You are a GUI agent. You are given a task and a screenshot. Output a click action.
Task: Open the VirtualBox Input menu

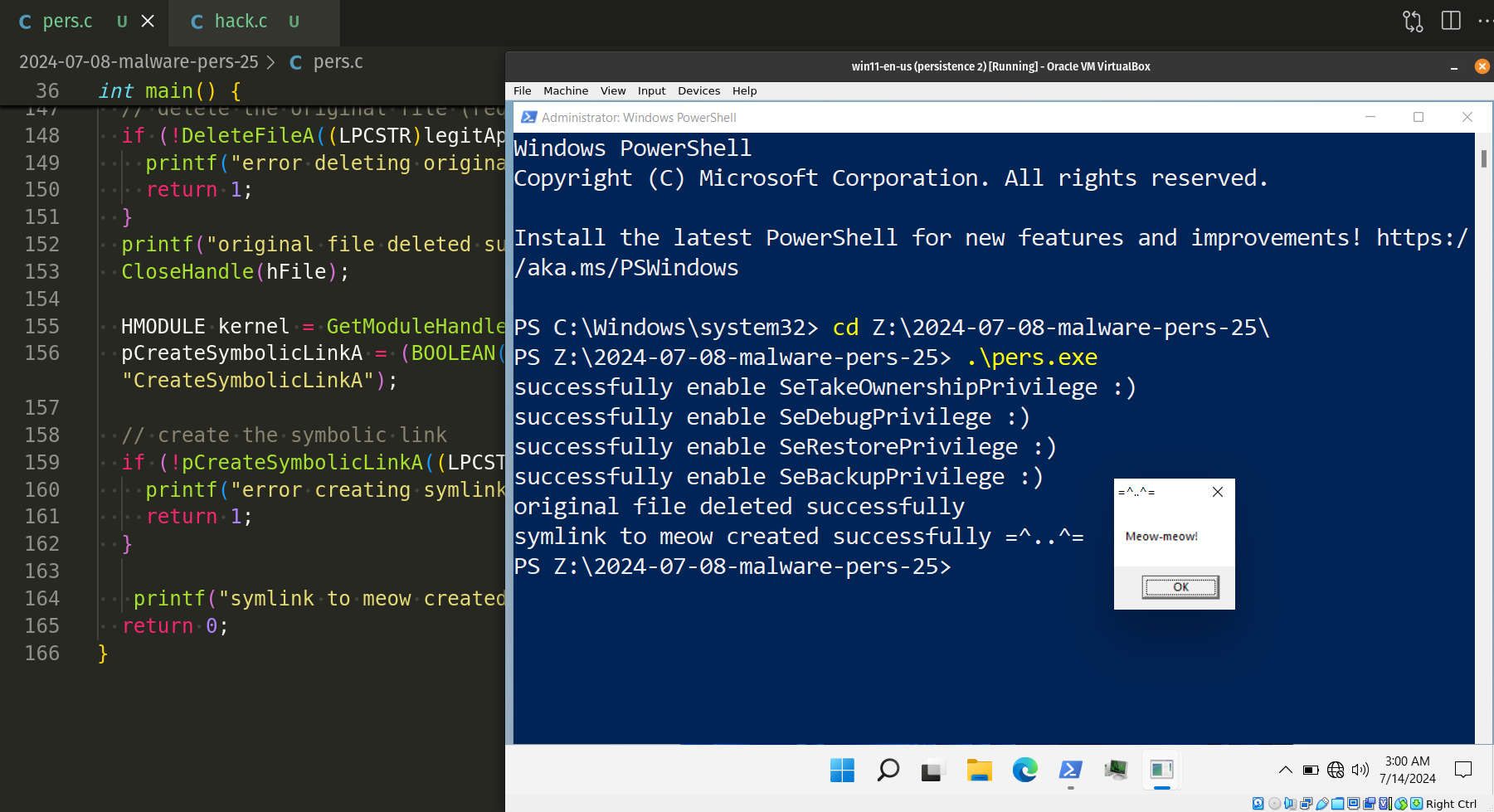[651, 91]
